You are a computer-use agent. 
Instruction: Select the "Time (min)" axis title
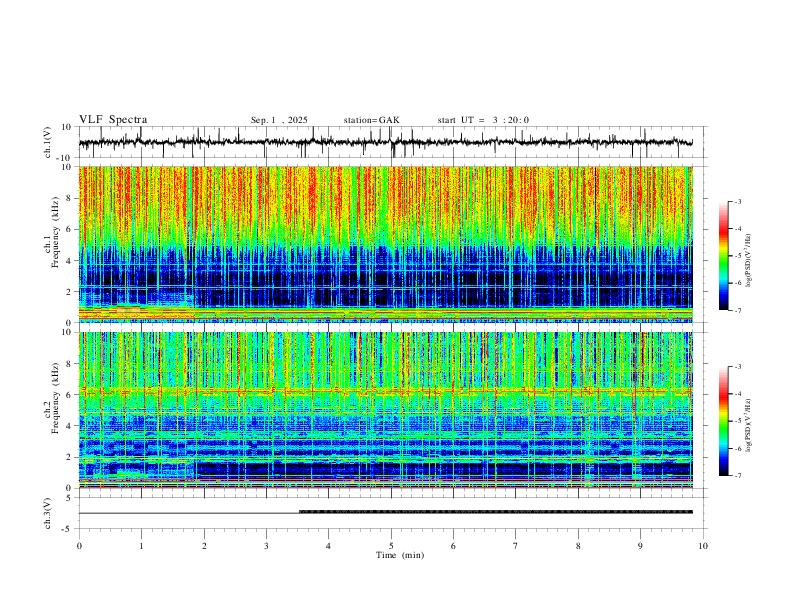(x=400, y=555)
